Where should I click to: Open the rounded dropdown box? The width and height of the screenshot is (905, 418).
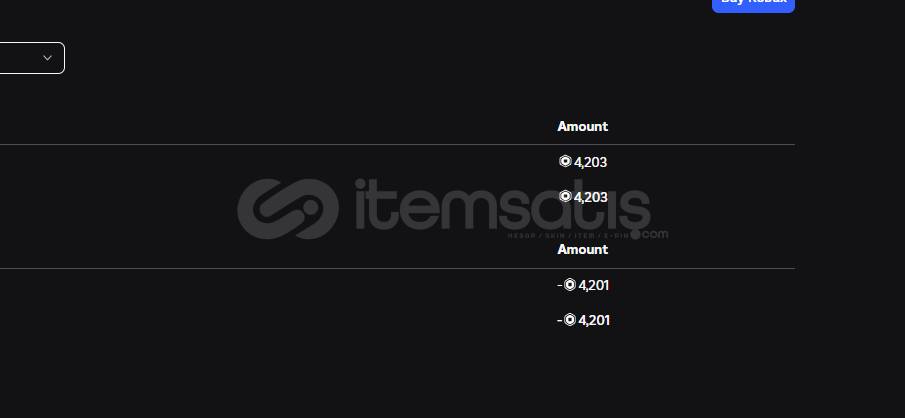click(32, 58)
